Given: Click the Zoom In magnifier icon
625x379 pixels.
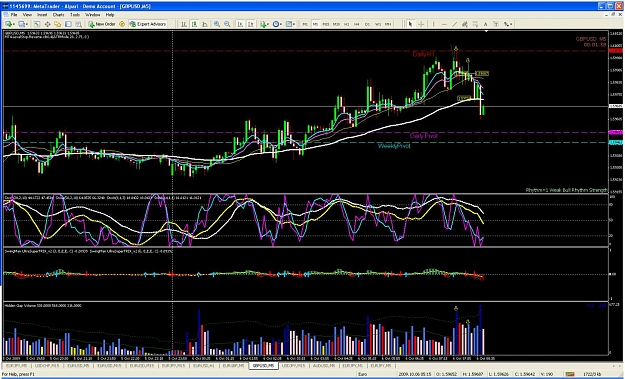Looking at the screenshot, I should 217,24.
